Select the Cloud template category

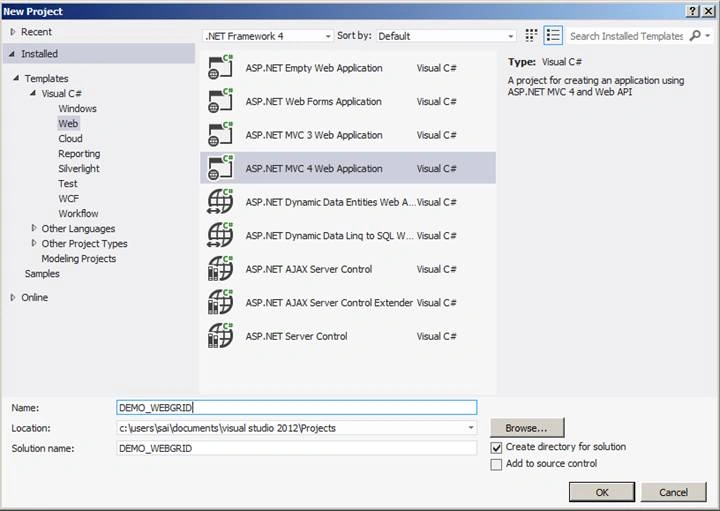pos(70,139)
